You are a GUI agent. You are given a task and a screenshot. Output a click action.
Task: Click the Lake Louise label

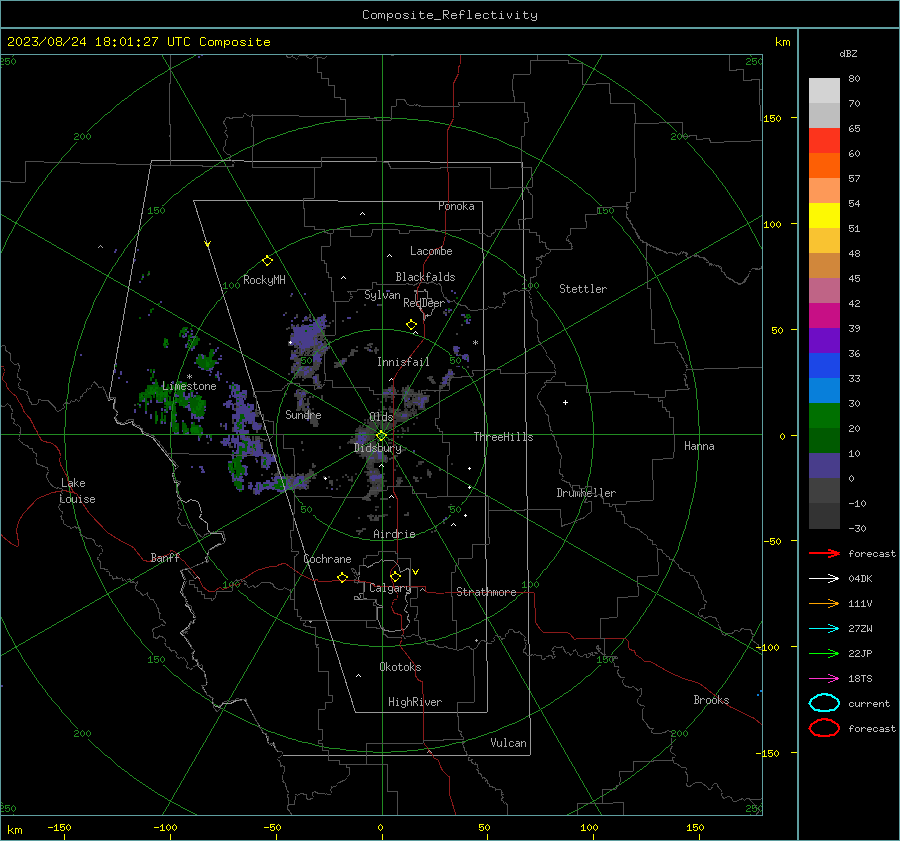click(x=77, y=491)
